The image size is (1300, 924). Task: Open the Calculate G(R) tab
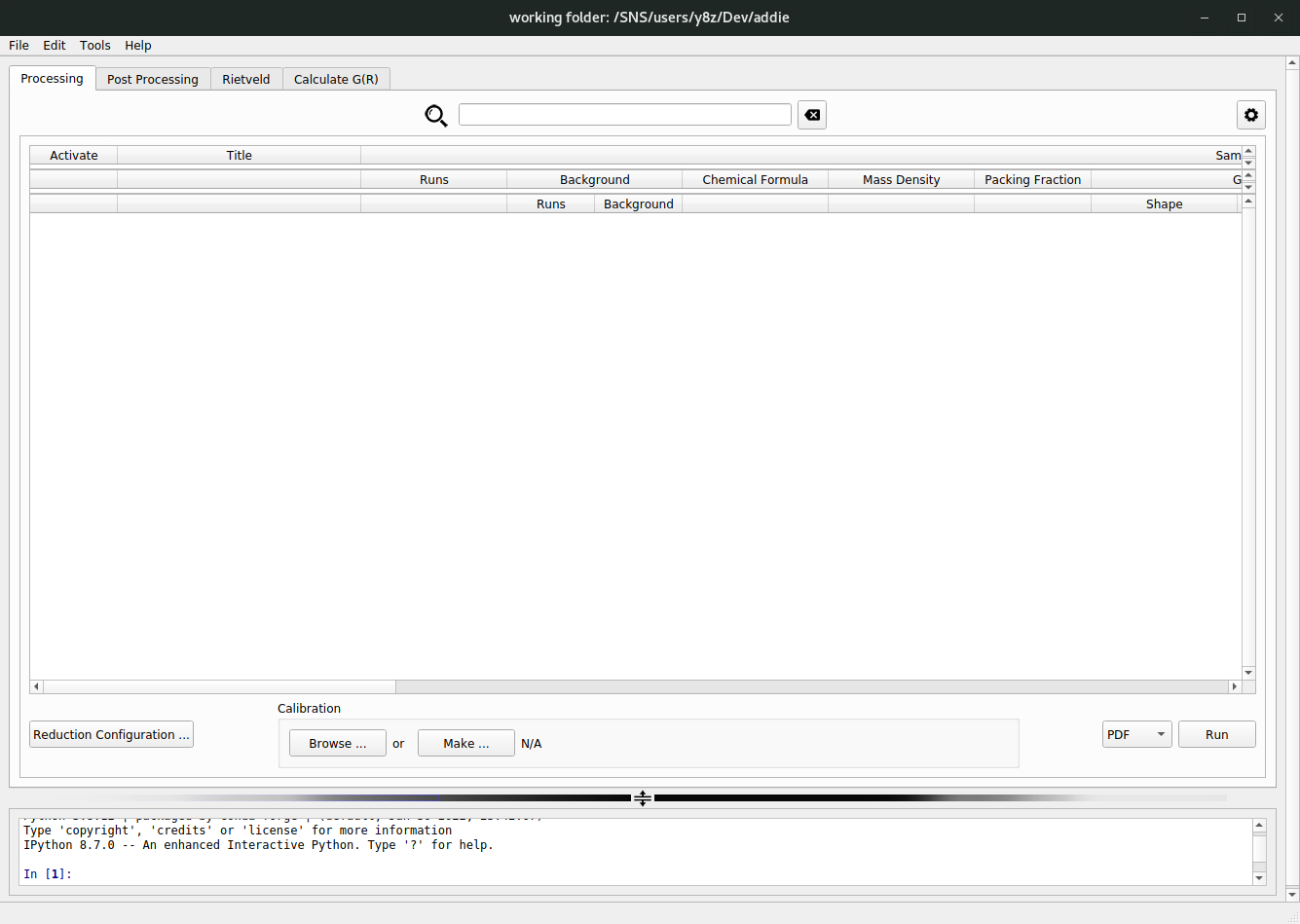[x=336, y=79]
